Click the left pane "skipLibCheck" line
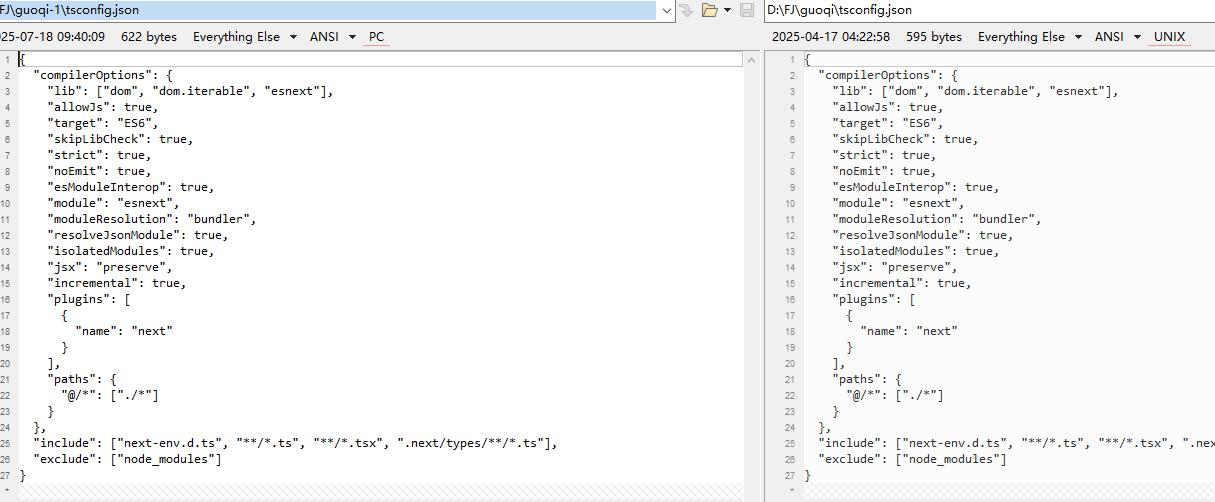The image size is (1215, 502). click(121, 139)
